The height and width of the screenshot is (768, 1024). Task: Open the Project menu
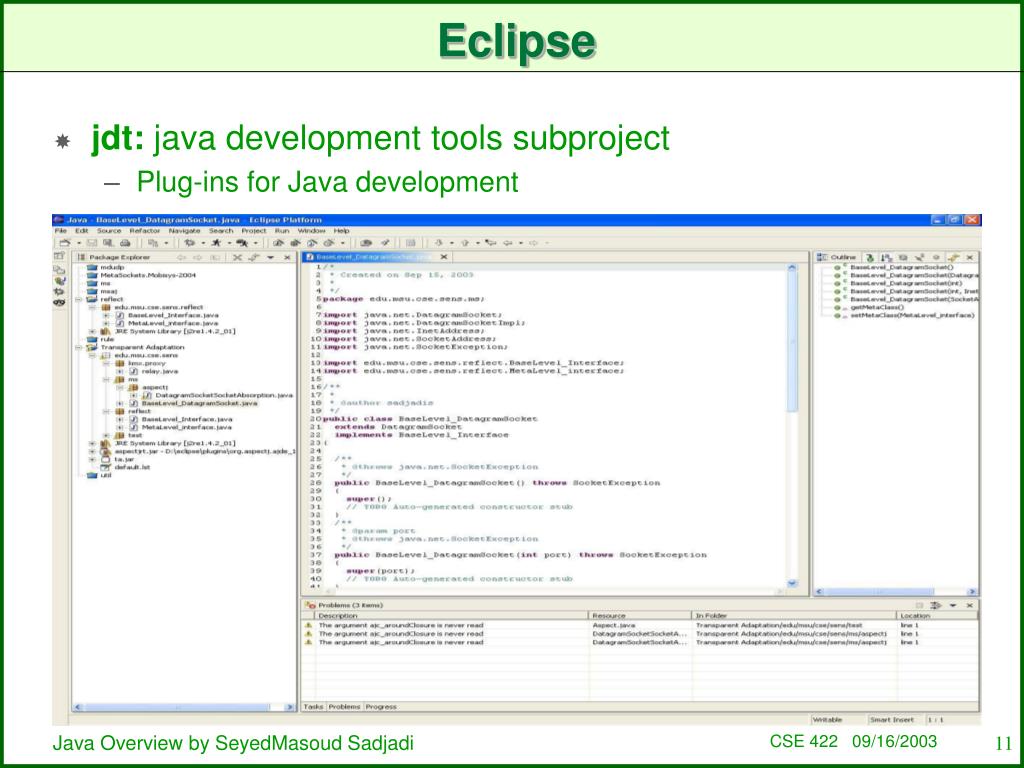point(254,231)
